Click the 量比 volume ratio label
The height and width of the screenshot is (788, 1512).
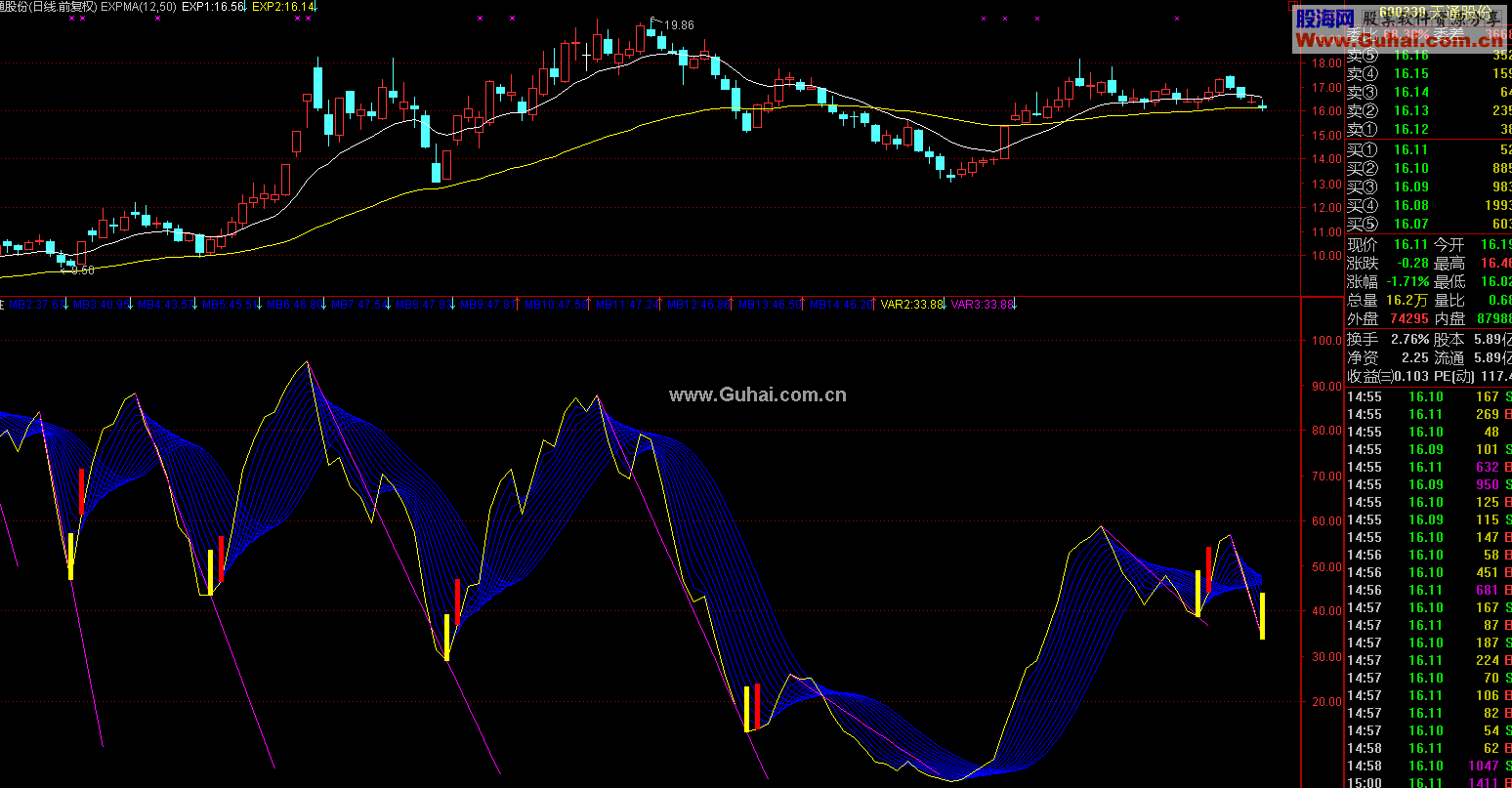tap(1449, 300)
